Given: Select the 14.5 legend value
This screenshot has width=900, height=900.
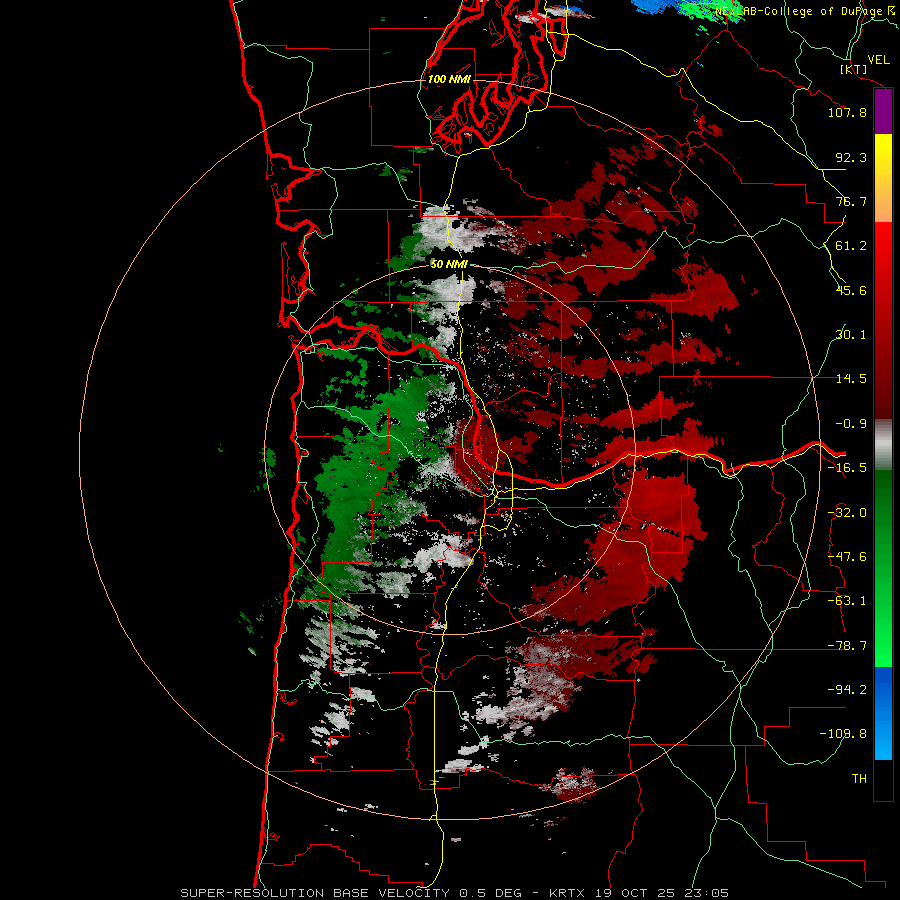Looking at the screenshot, I should (851, 379).
